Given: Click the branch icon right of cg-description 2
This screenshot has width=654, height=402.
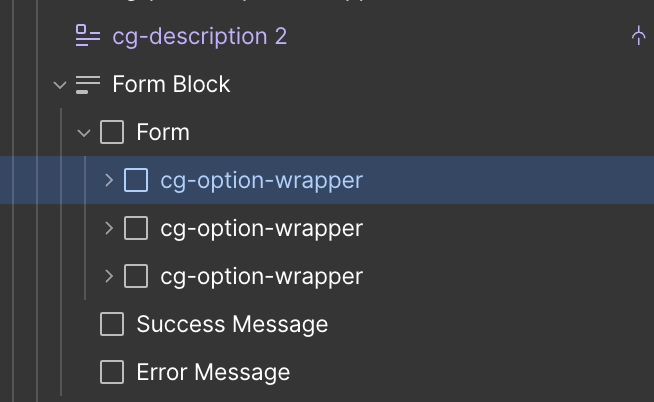Looking at the screenshot, I should click(x=639, y=36).
